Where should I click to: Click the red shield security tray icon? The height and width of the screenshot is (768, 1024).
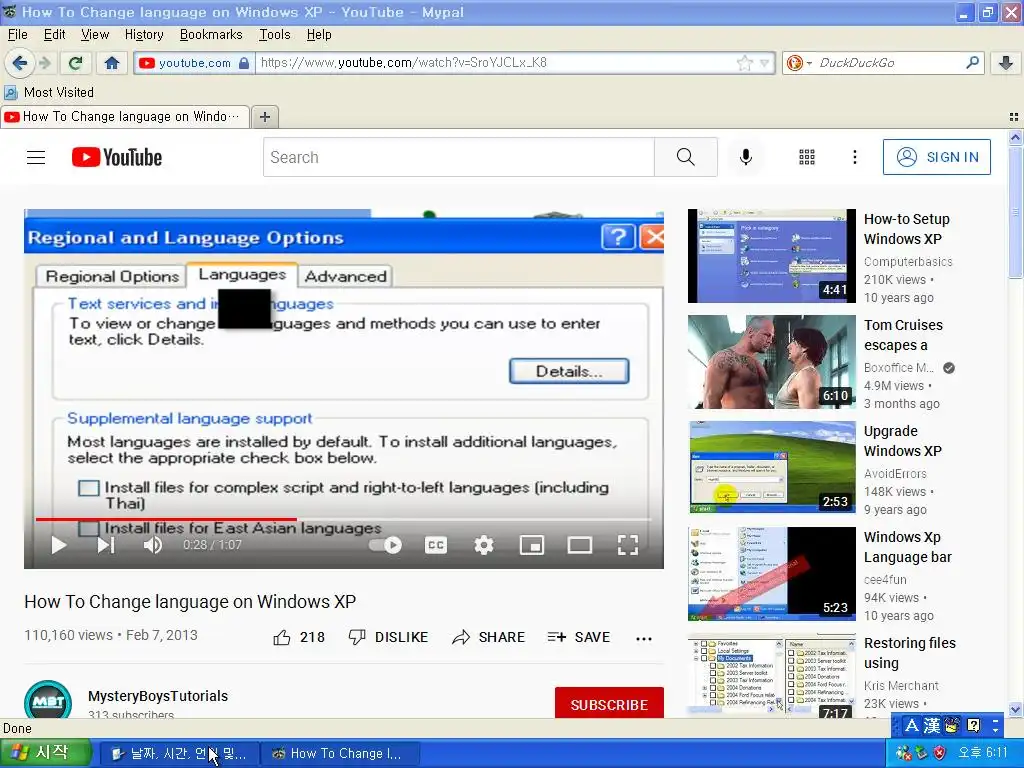[939, 753]
